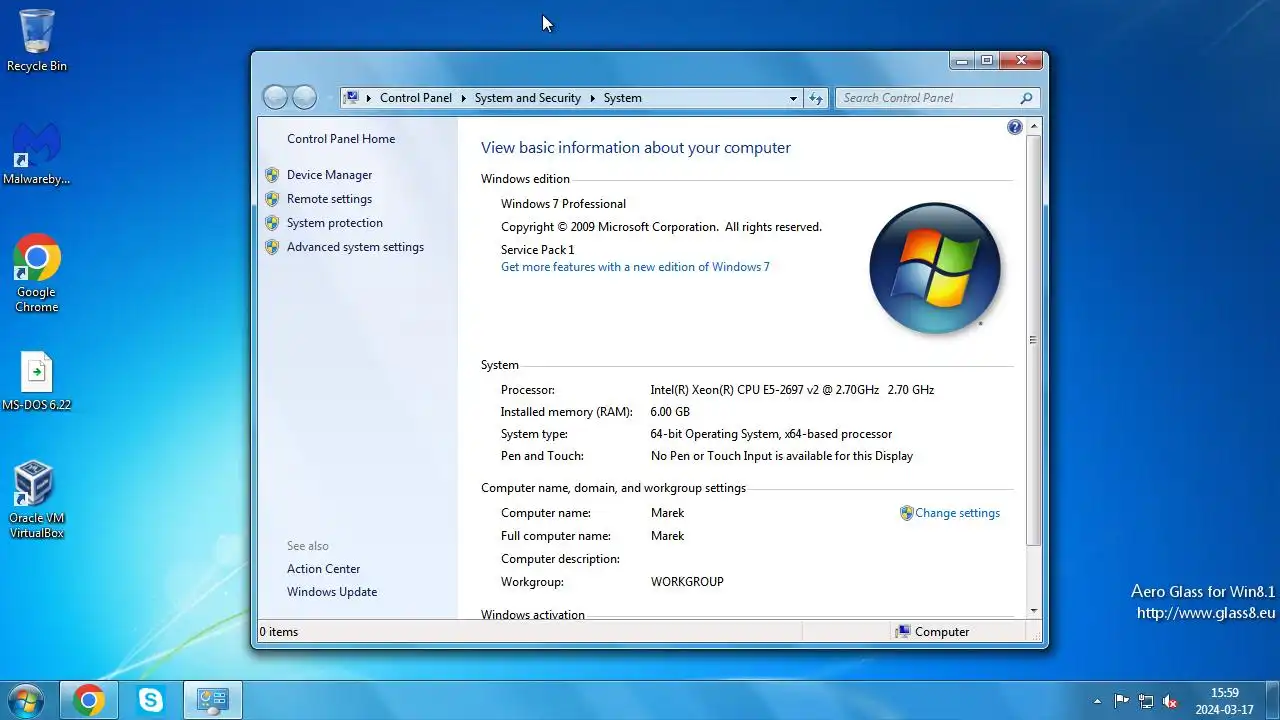
Task: Click the shield icon beside Change settings
Action: click(907, 513)
